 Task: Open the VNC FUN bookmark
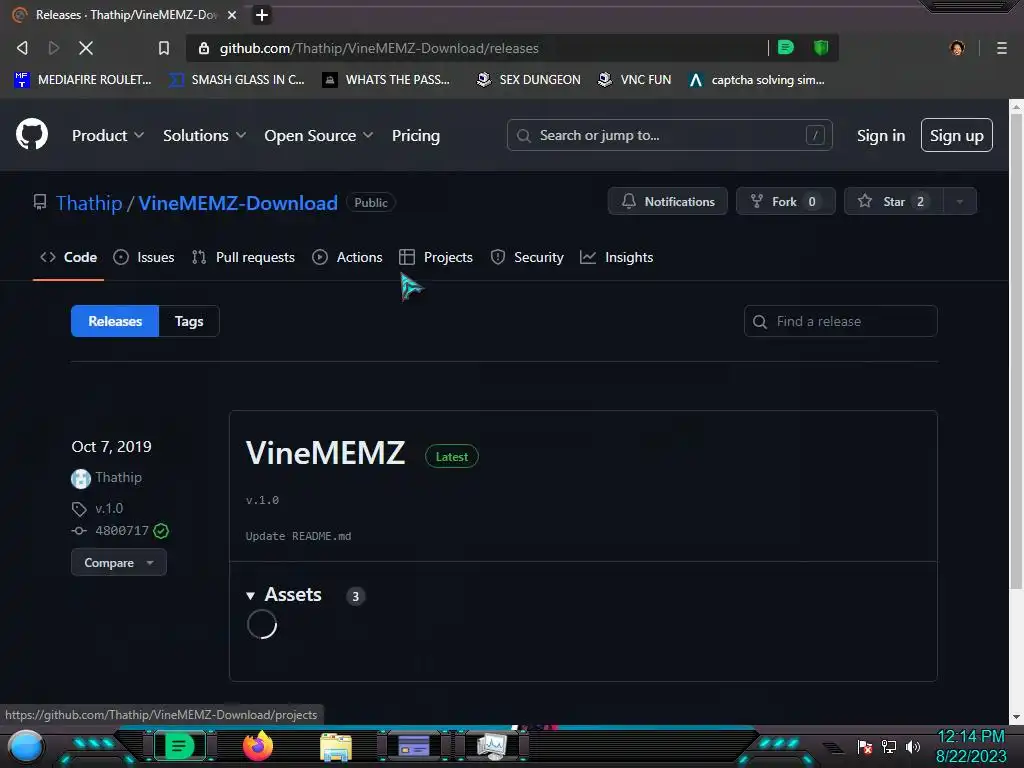coord(634,80)
